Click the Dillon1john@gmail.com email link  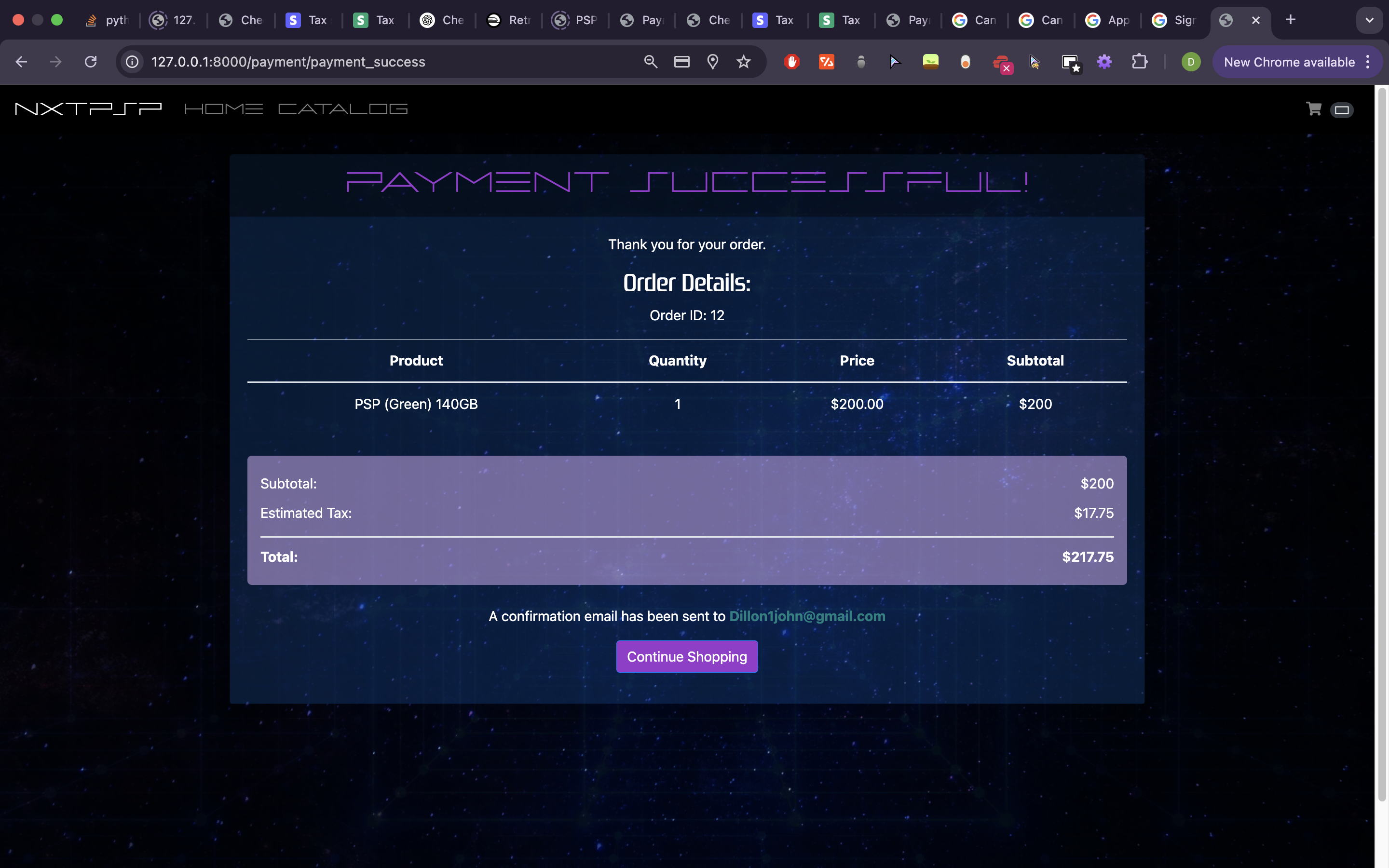[x=806, y=616]
